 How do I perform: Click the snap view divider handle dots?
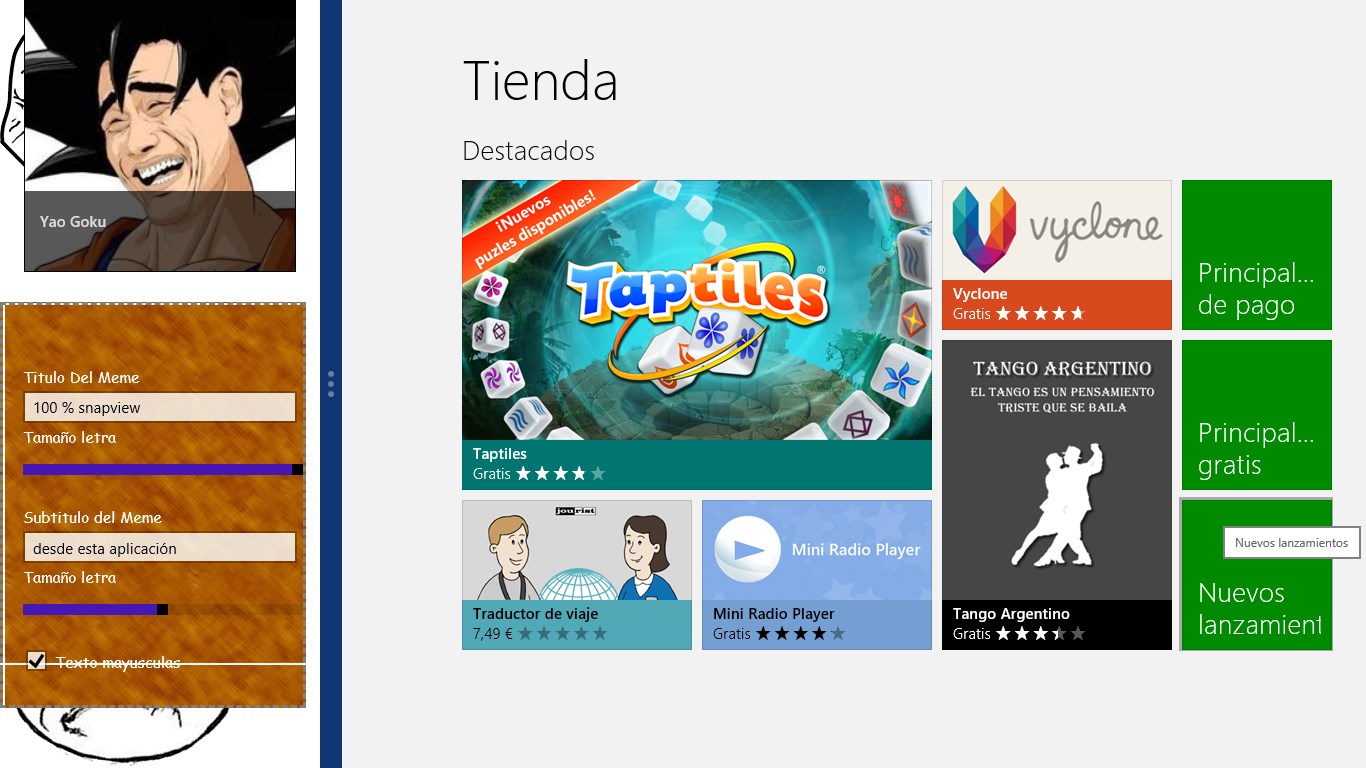(x=331, y=384)
